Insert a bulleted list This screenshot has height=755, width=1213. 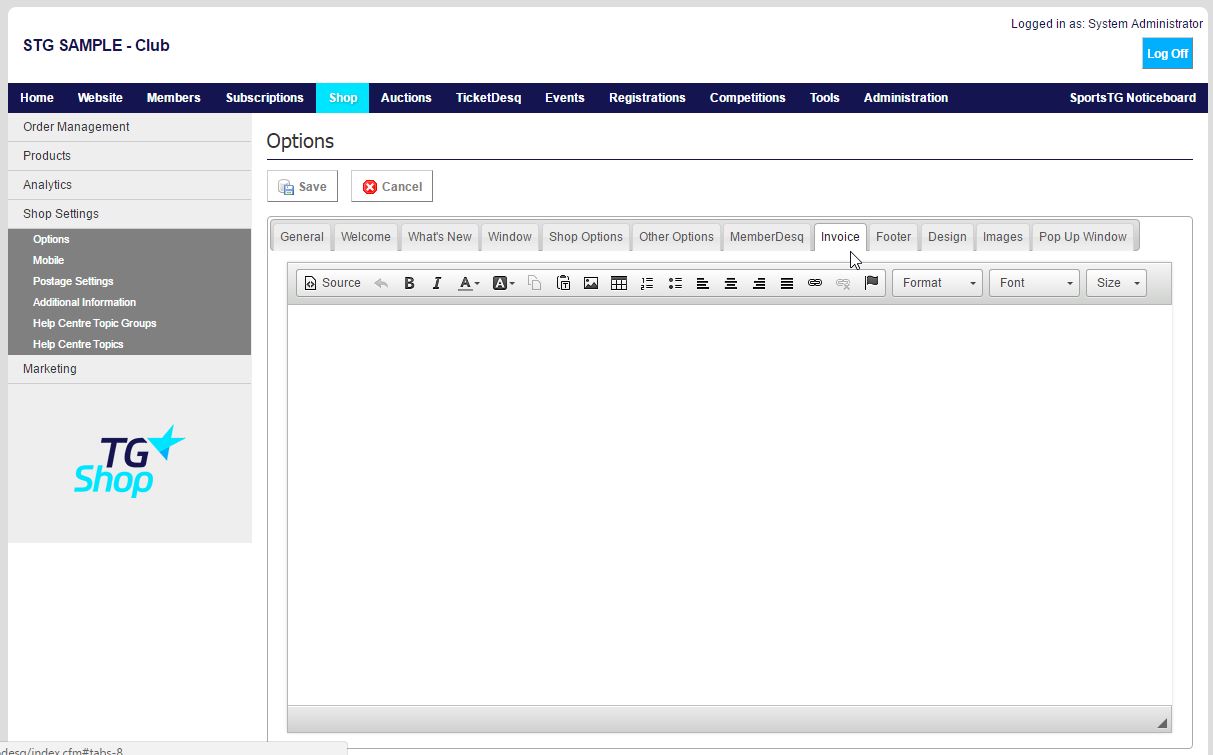[675, 283]
